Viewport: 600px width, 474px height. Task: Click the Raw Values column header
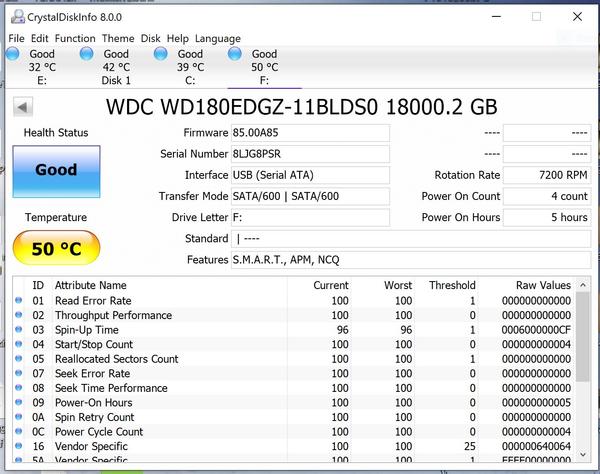[x=543, y=285]
